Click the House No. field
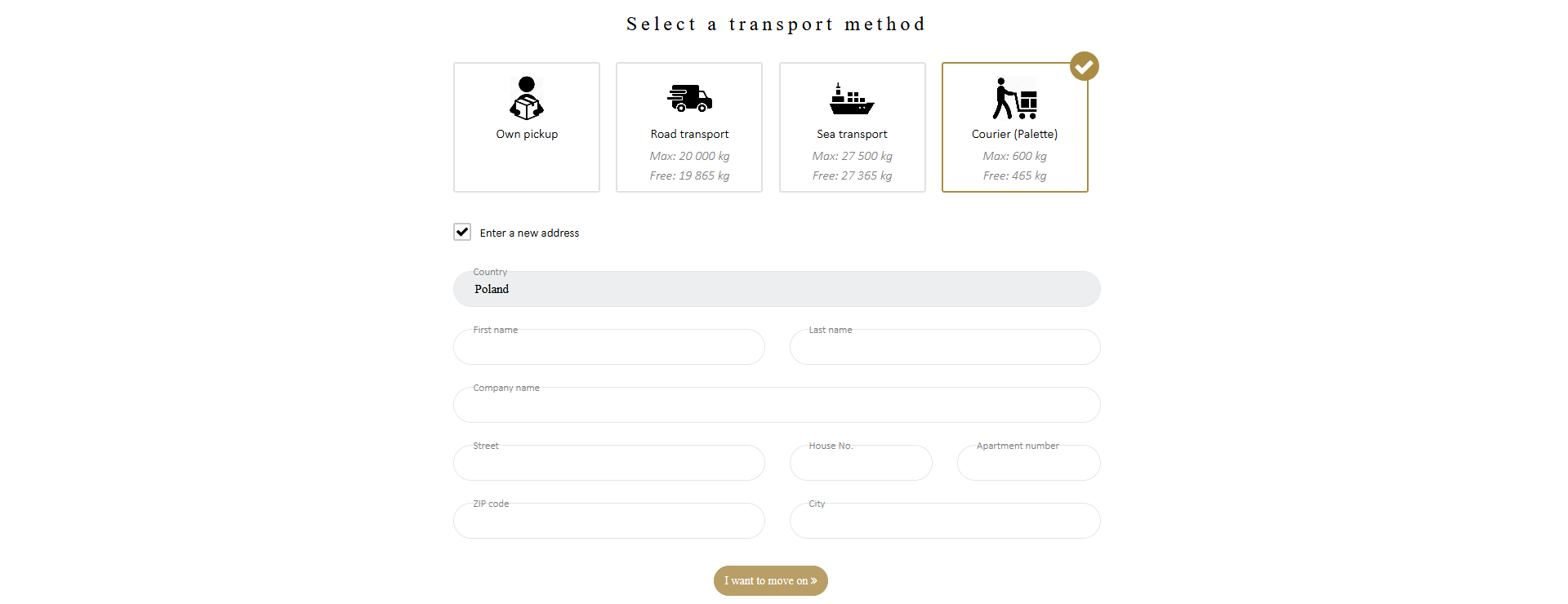This screenshot has height=604, width=1568. 861,464
